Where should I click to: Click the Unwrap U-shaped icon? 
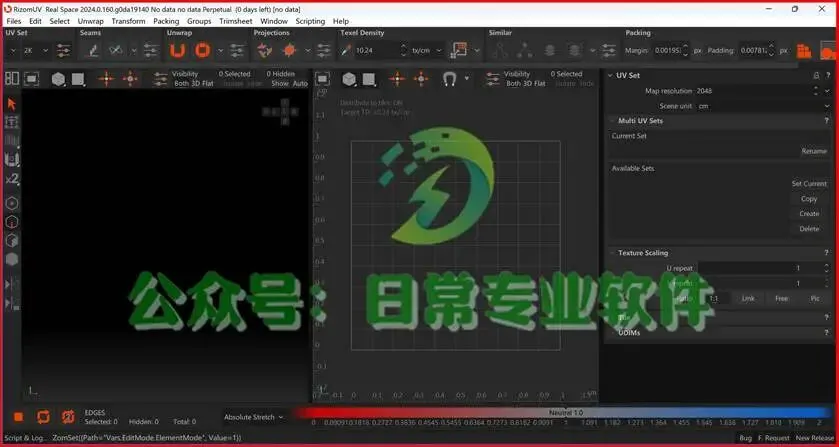tap(177, 51)
